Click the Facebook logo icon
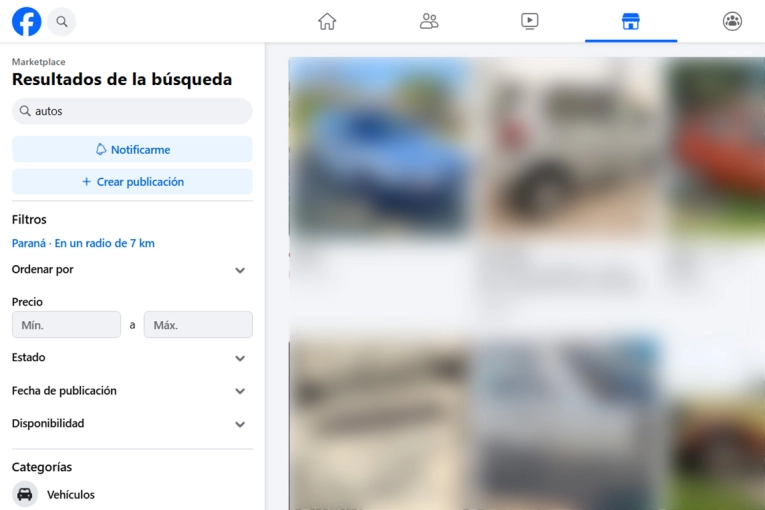765x510 pixels. point(26,21)
